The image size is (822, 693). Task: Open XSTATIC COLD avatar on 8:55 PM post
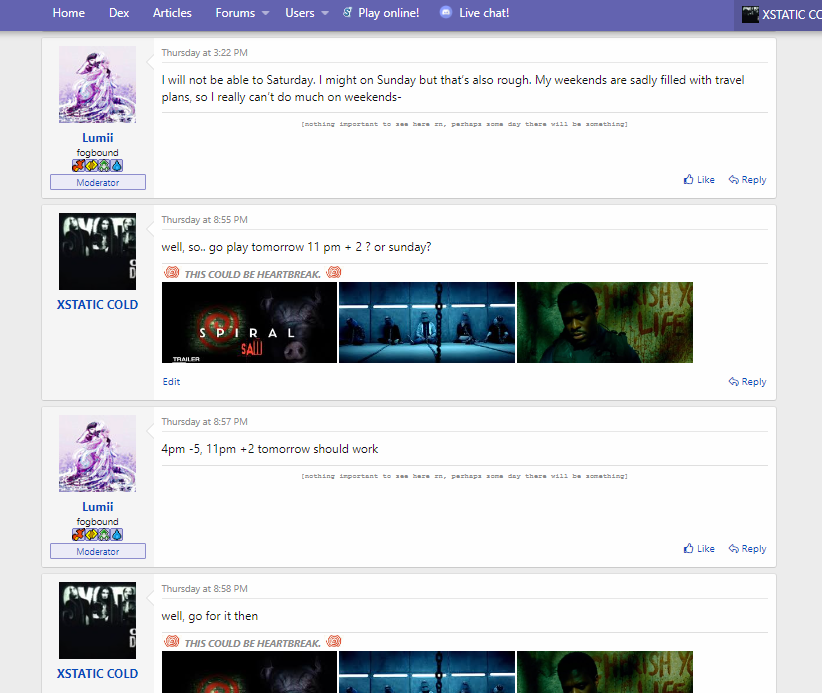coord(98,252)
